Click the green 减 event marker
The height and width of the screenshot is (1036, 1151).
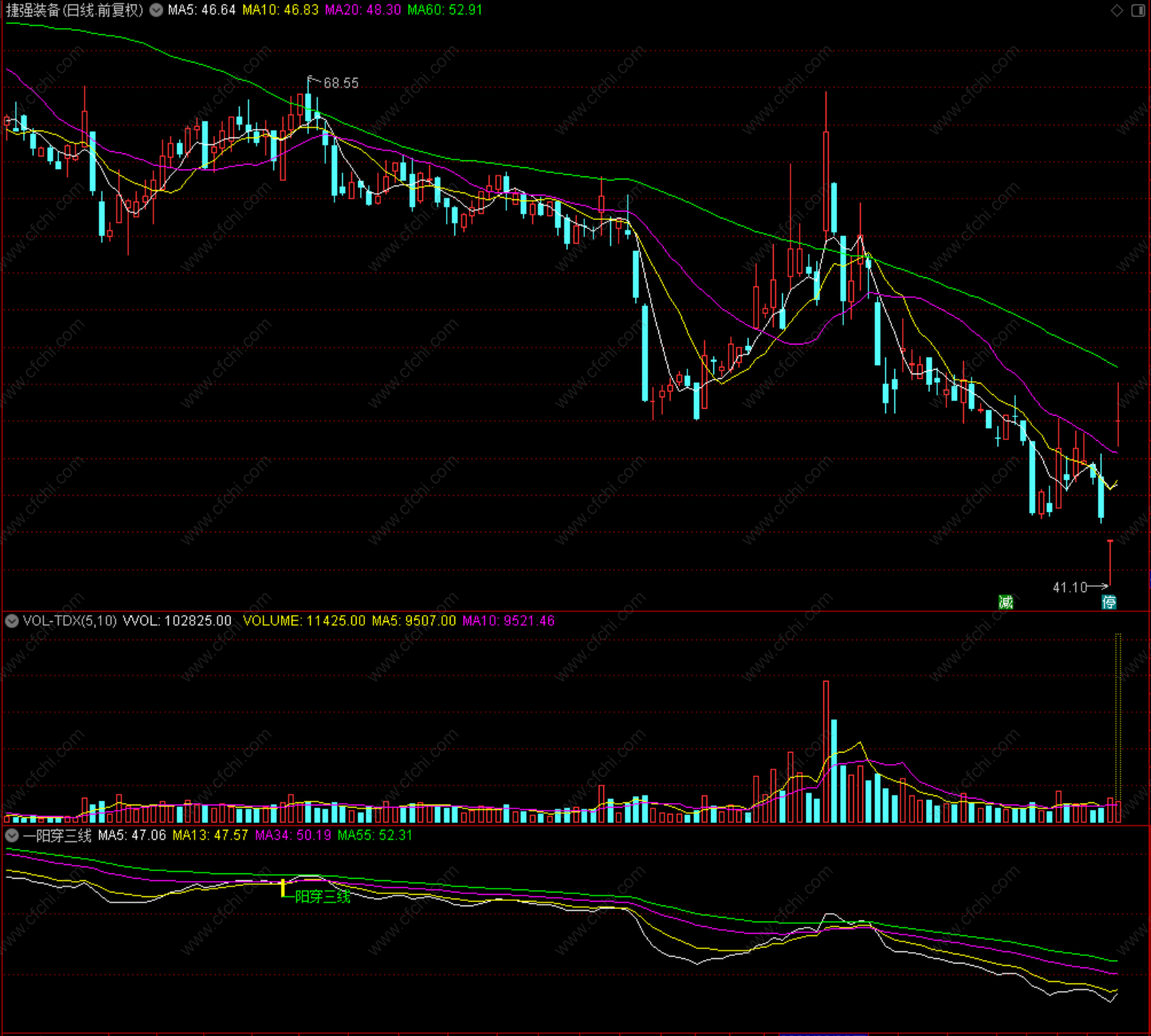pos(1007,602)
